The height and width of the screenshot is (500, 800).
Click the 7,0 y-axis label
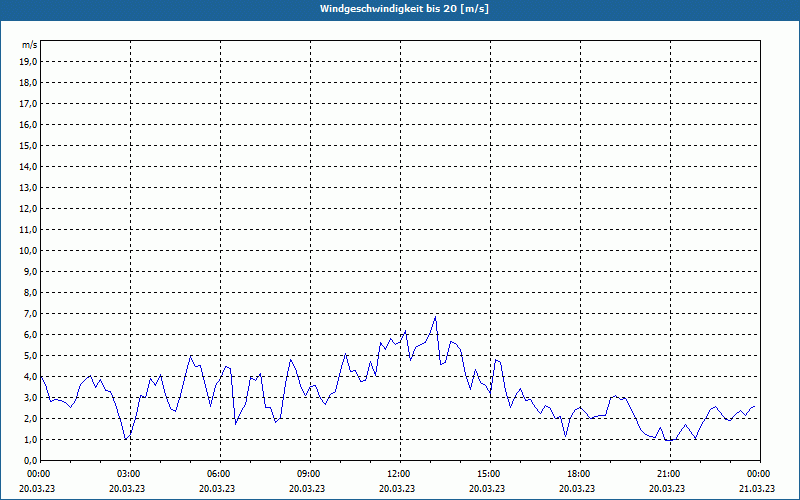(x=30, y=314)
